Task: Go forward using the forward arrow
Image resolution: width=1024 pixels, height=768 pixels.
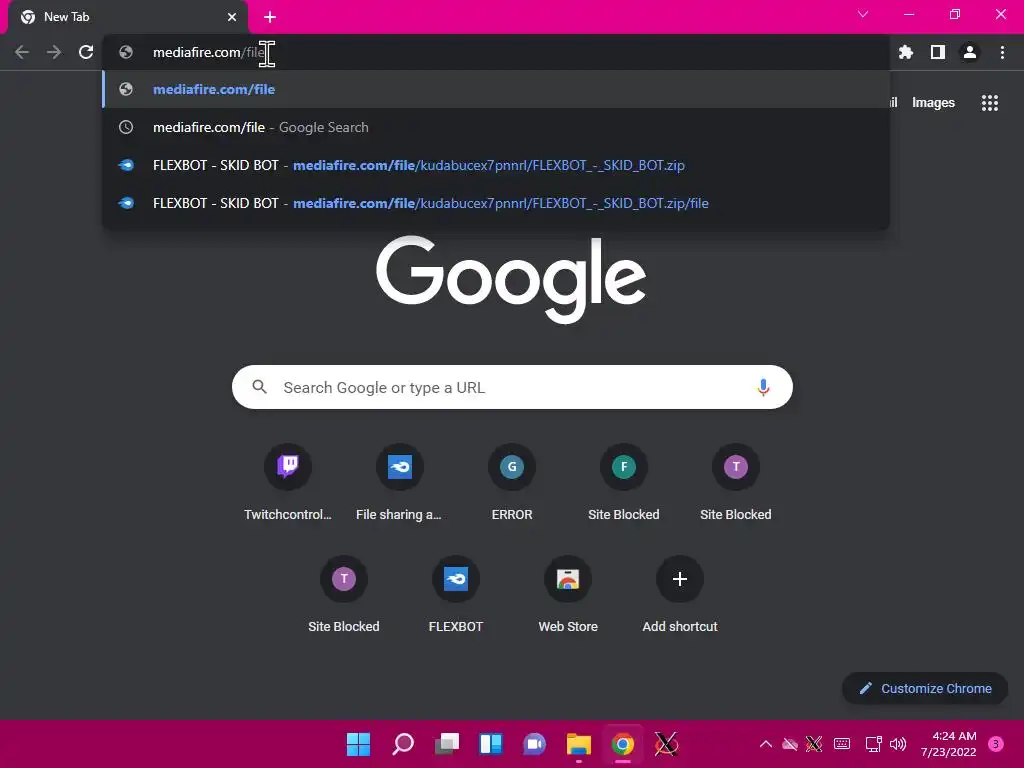Action: 54,52
